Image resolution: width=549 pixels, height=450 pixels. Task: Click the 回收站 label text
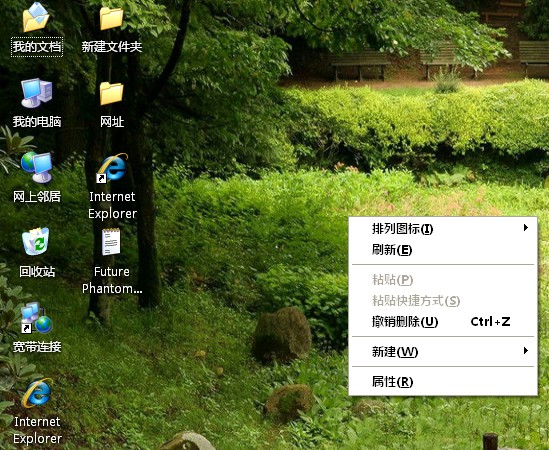click(37, 271)
